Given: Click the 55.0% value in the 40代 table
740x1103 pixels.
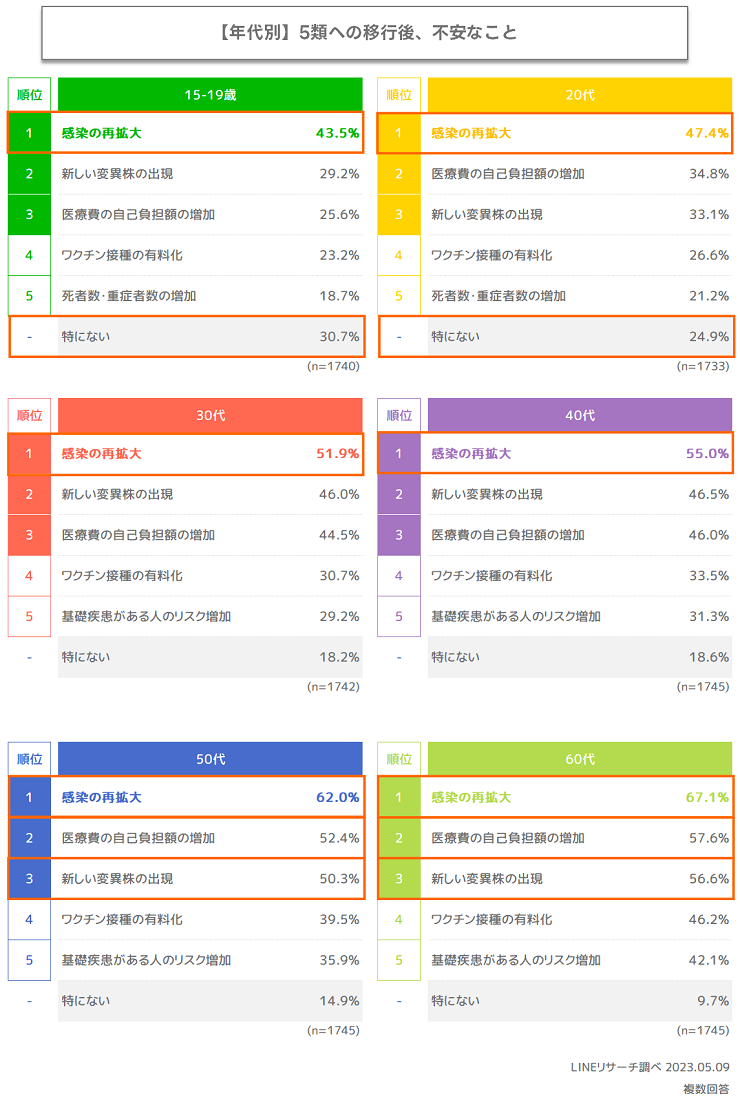Looking at the screenshot, I should pyautogui.click(x=707, y=454).
